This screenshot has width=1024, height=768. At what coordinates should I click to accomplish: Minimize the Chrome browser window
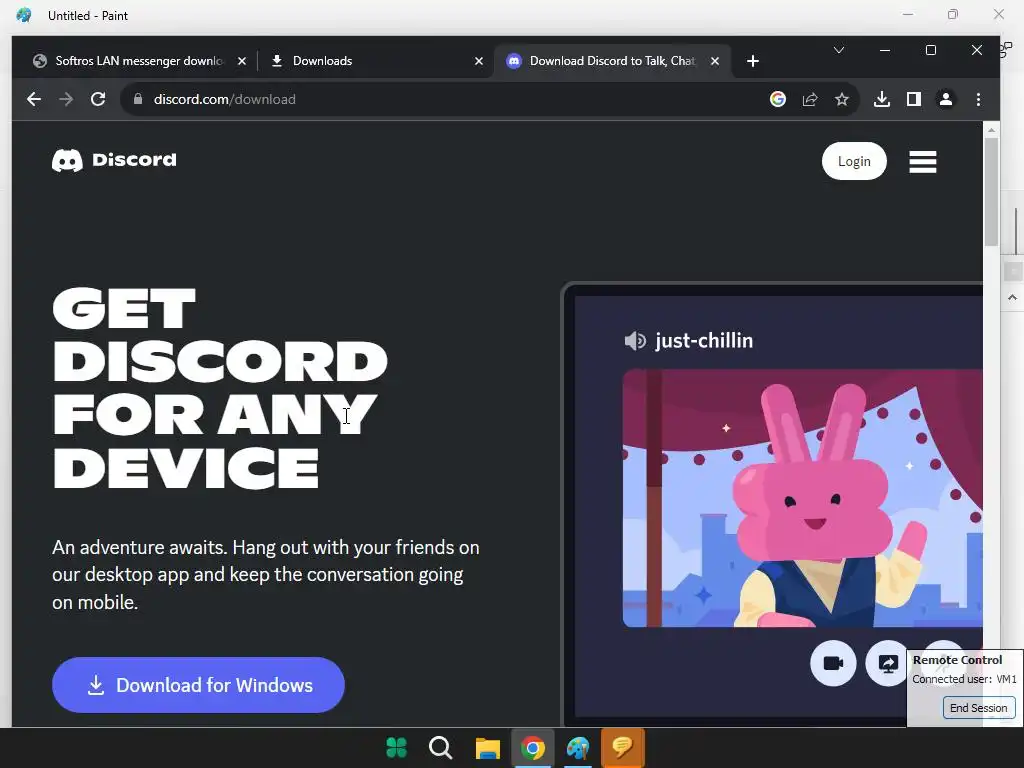885,50
